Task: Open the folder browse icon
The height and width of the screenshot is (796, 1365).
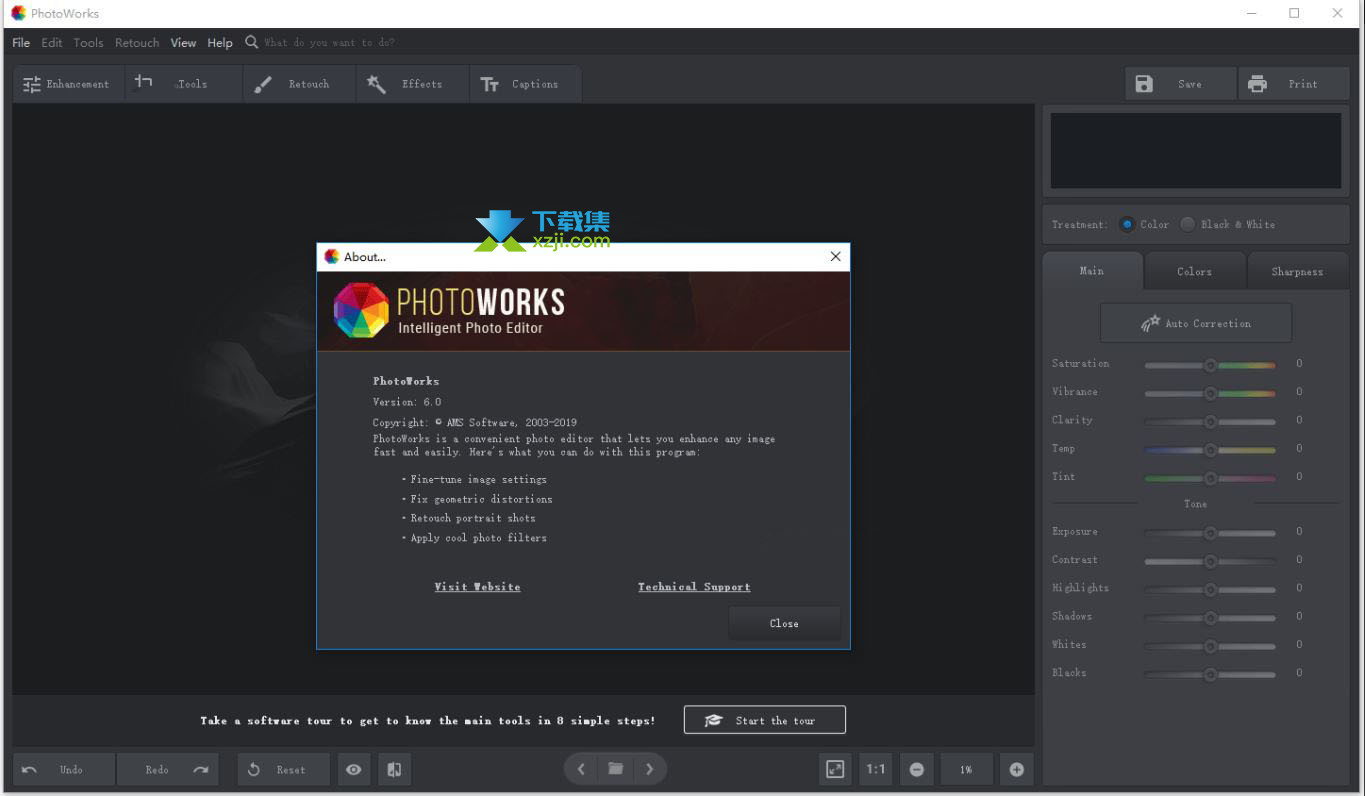Action: [616, 768]
